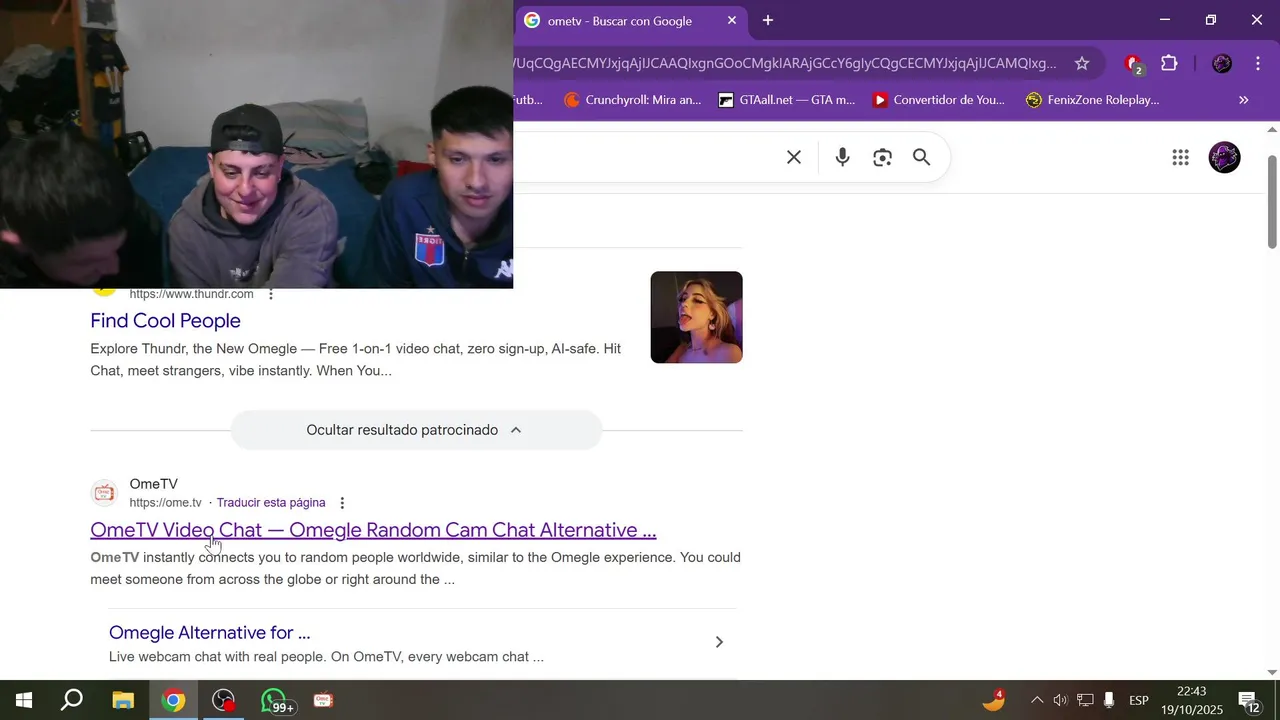Show more bookmarks with the double chevron

pyautogui.click(x=1244, y=100)
